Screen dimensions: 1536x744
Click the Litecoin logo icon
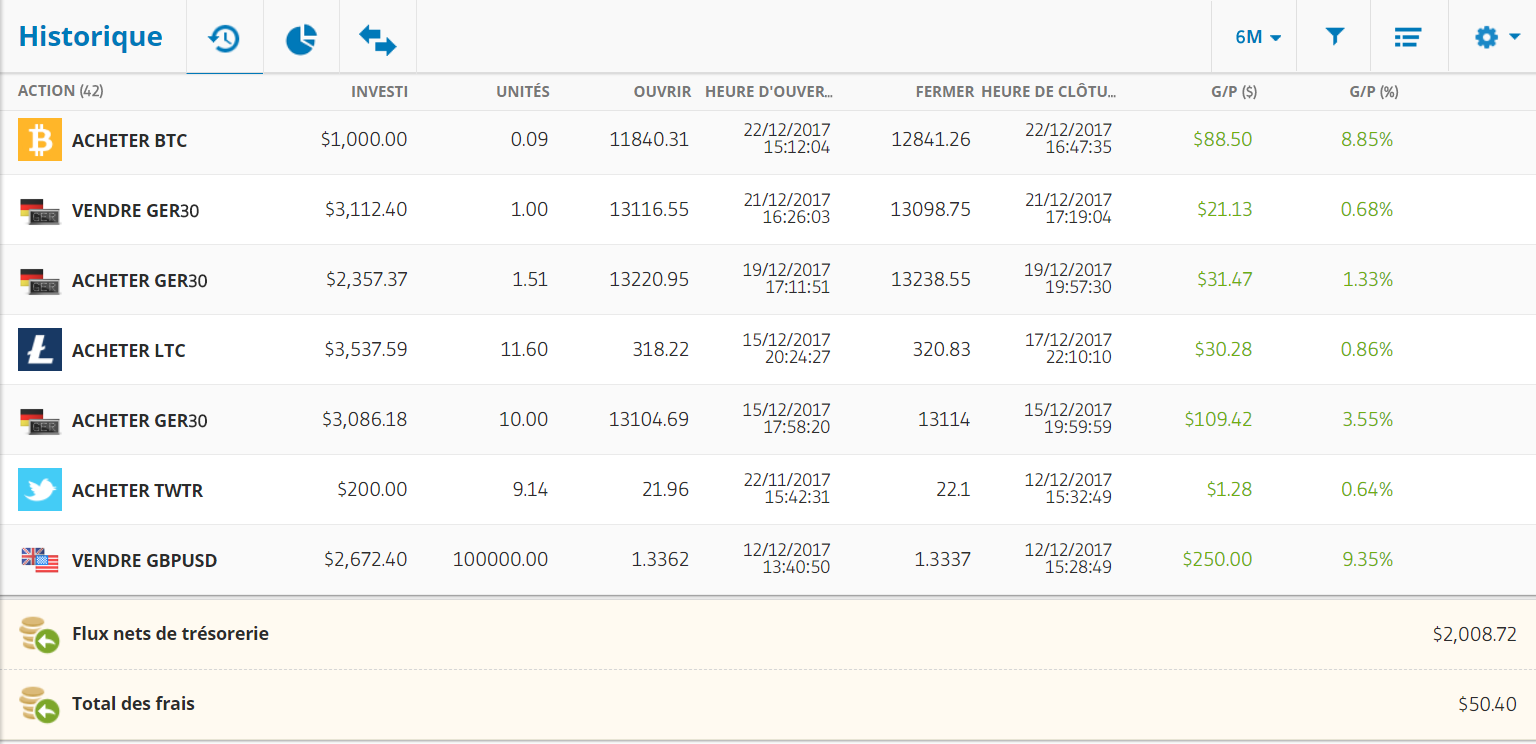click(40, 350)
